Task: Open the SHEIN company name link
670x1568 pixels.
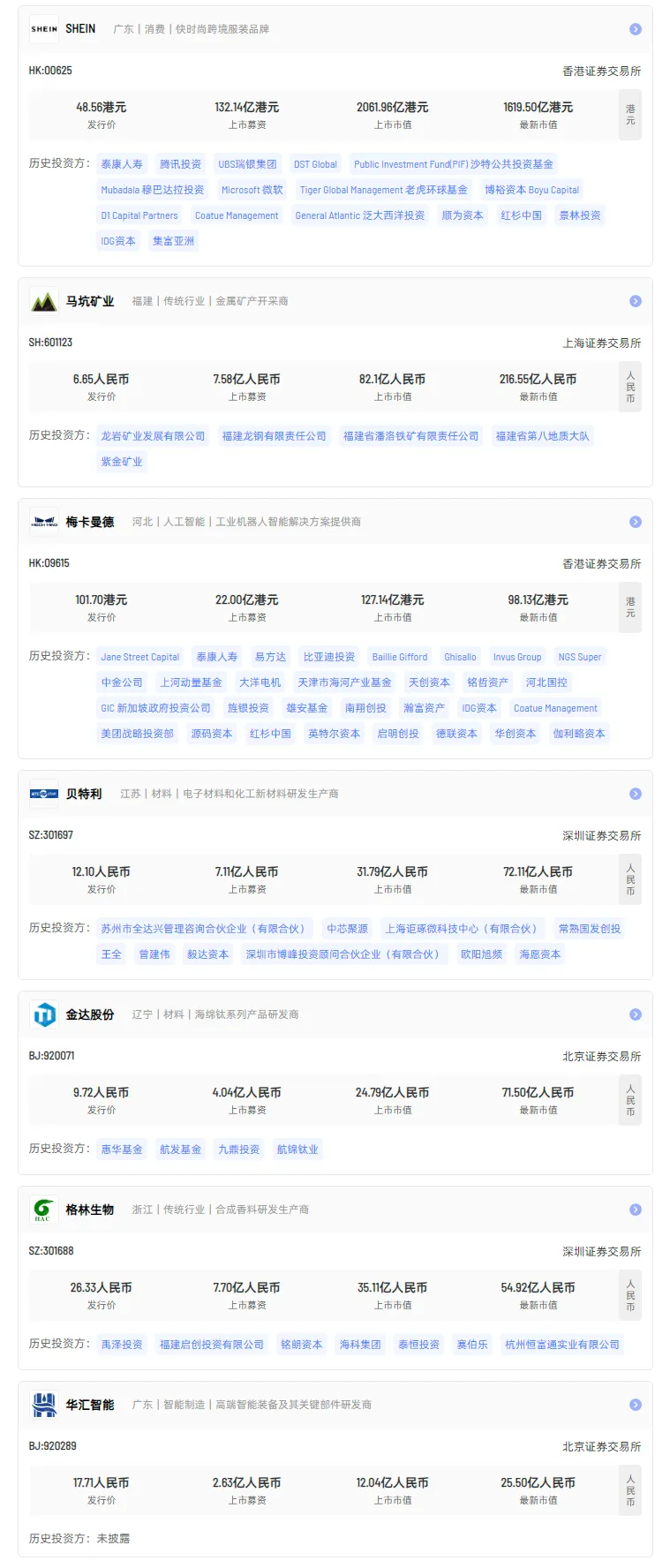Action: (x=80, y=29)
